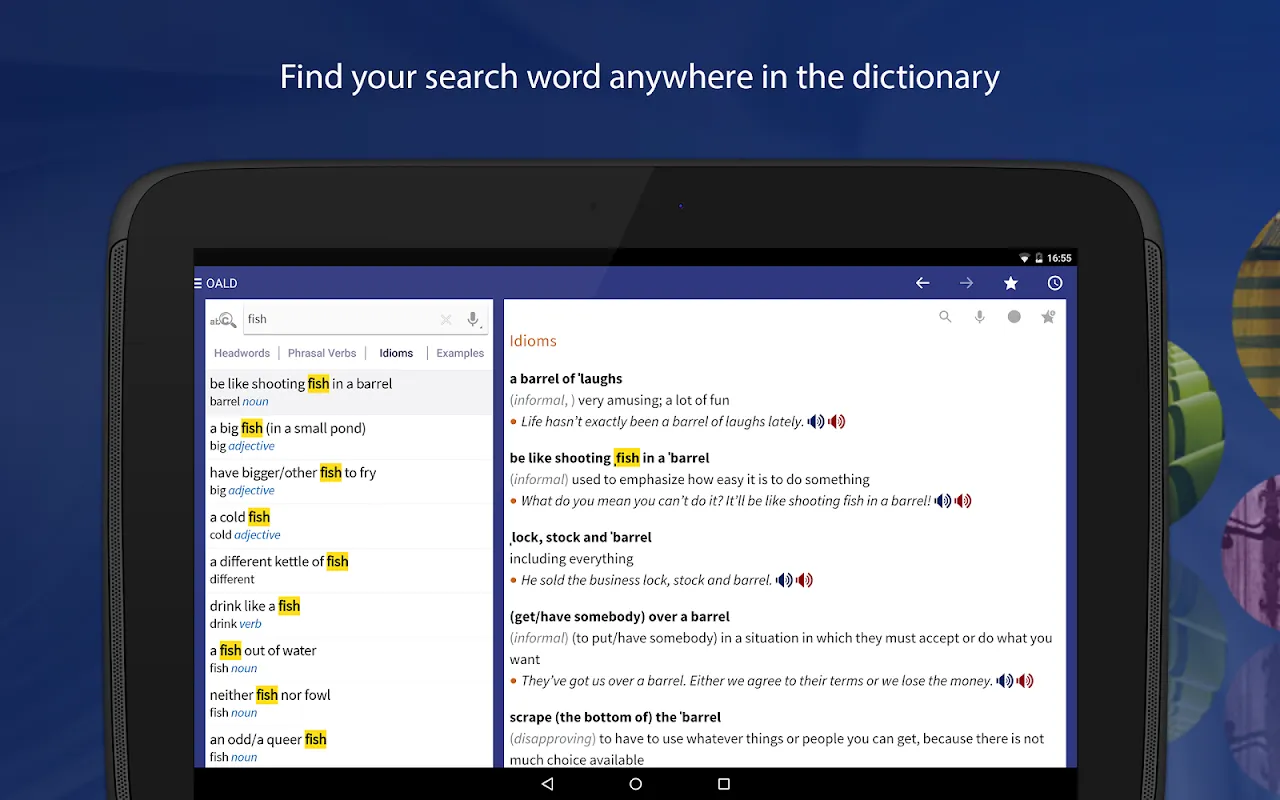Open 'a different kettle of fish' result
Viewport: 1280px width, 800px height.
point(349,570)
